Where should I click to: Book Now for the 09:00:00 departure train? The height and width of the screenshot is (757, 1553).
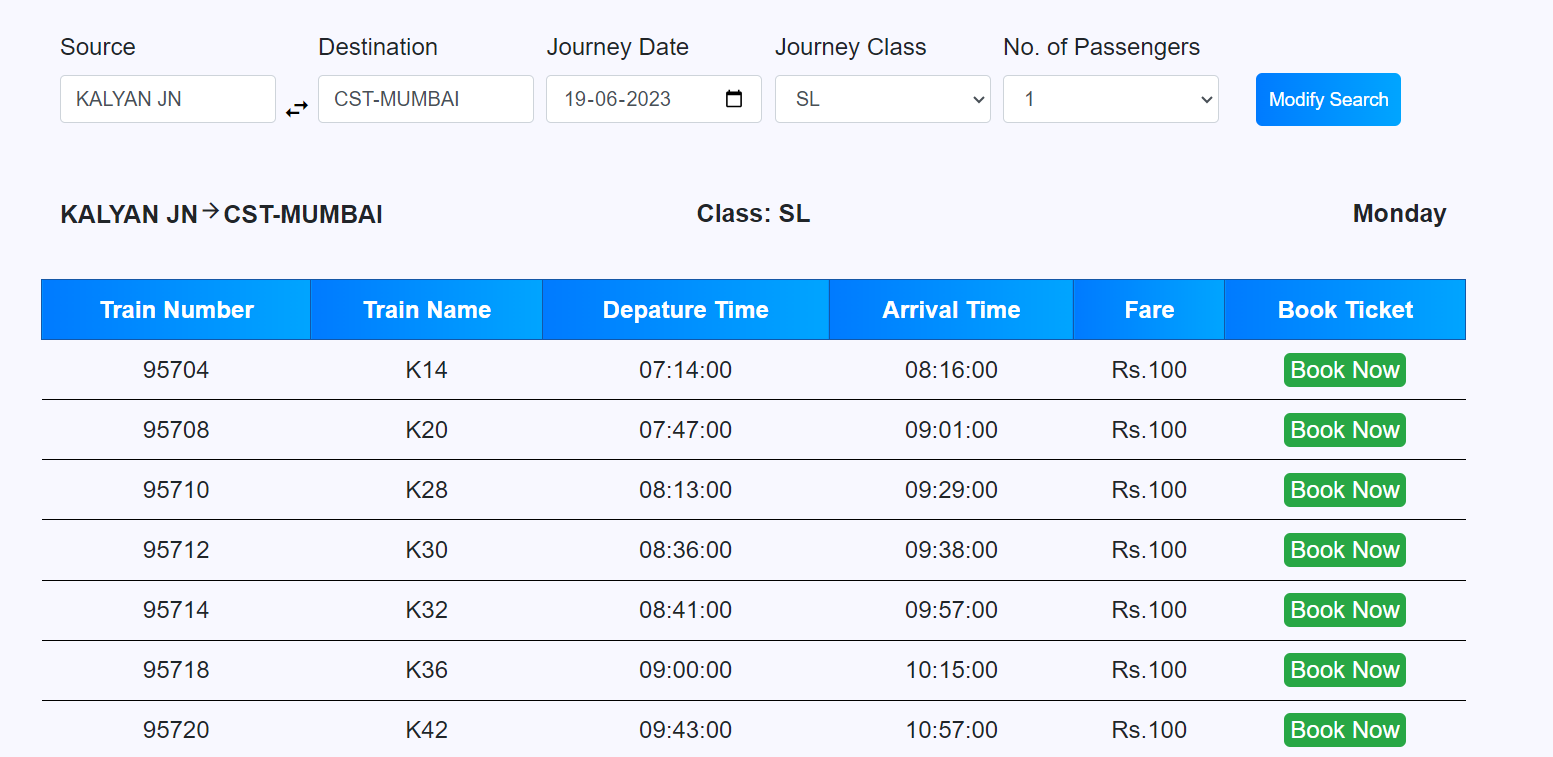pyautogui.click(x=1344, y=669)
